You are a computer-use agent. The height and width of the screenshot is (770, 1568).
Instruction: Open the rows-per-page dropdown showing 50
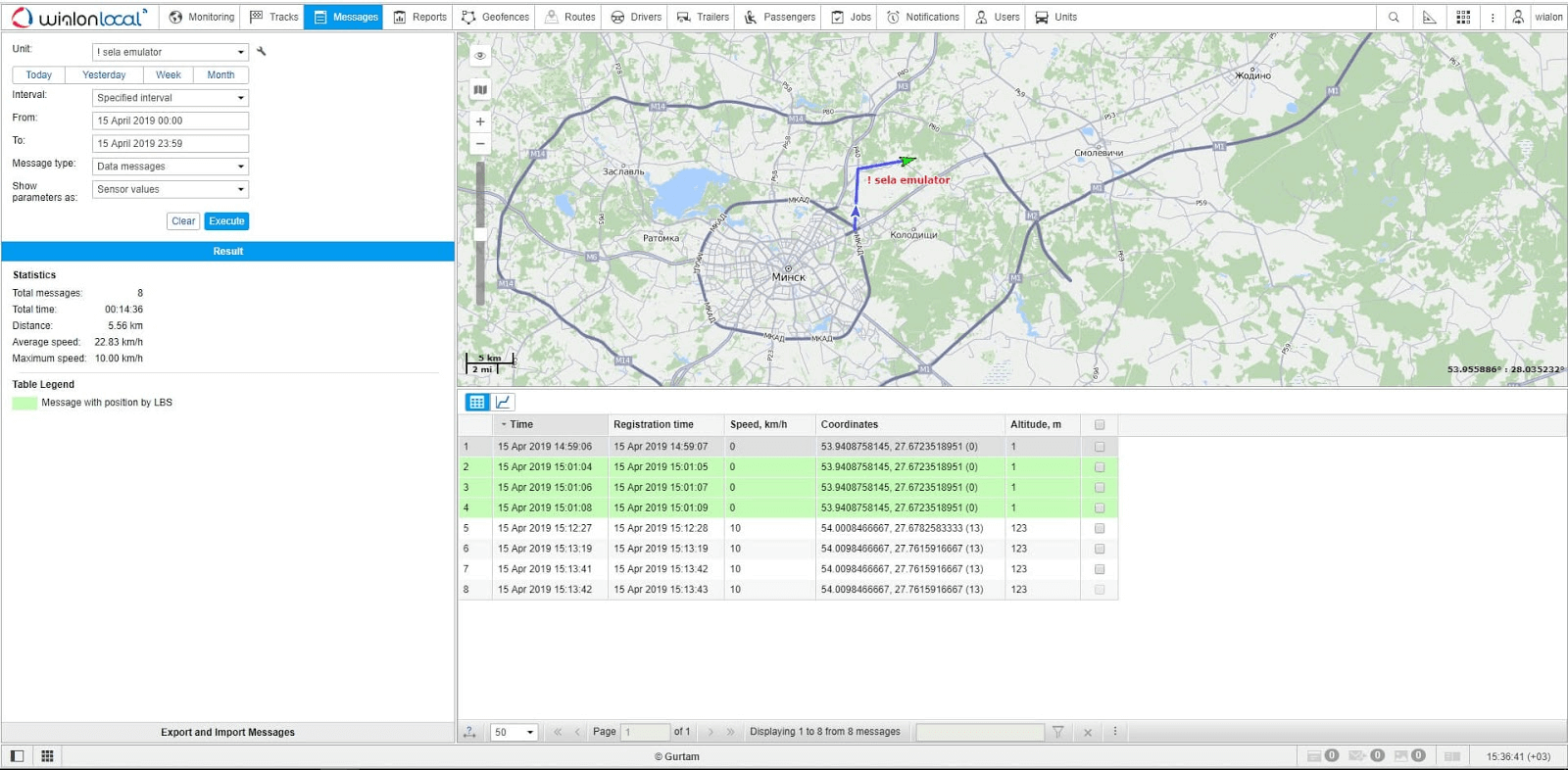click(514, 732)
